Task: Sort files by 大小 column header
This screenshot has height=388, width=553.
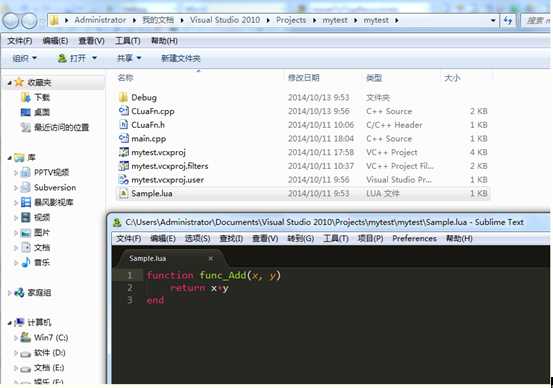Action: [x=452, y=78]
